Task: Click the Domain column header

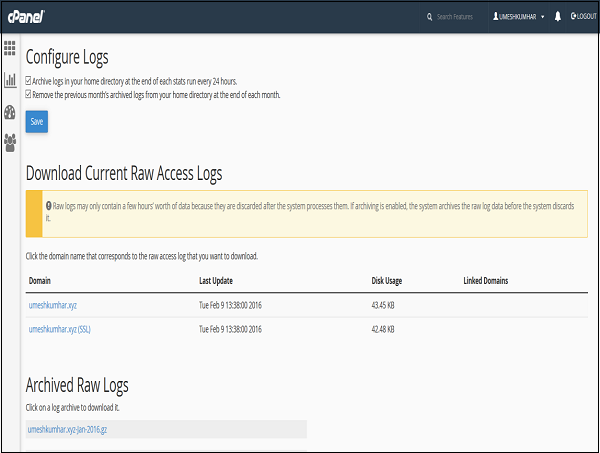Action: point(42,281)
